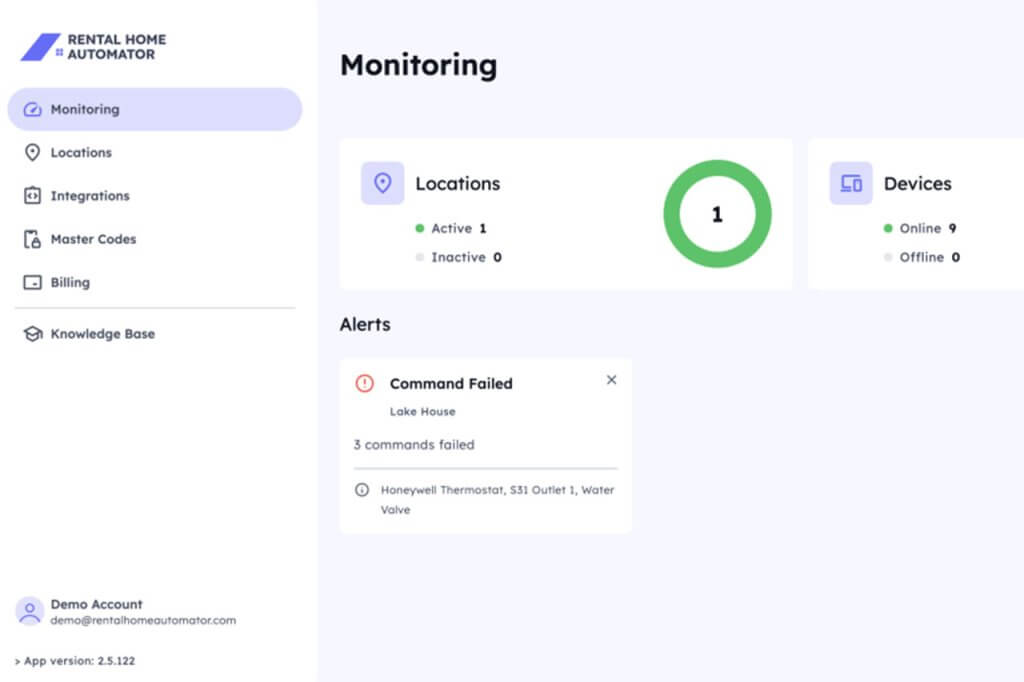
Task: Go to the Billing section
Action: [70, 283]
